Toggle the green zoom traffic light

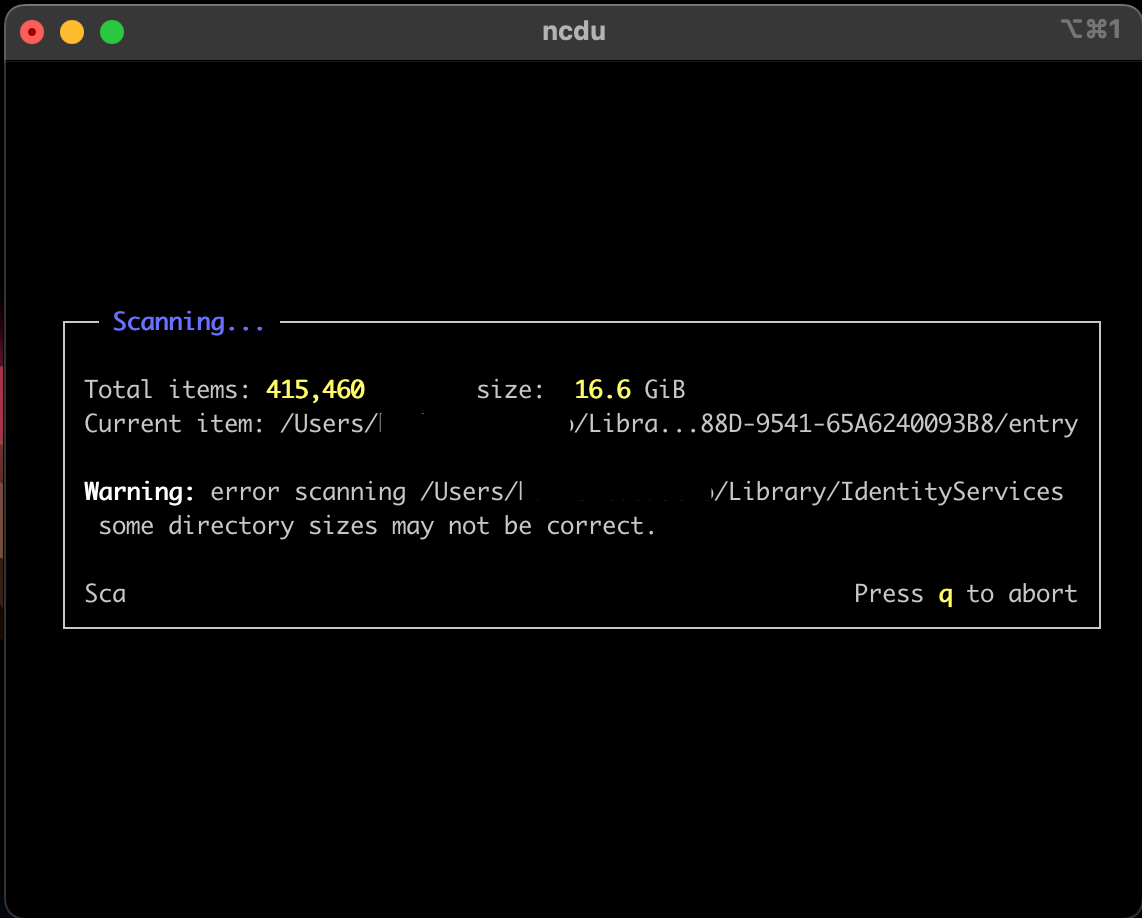pyautogui.click(x=112, y=31)
